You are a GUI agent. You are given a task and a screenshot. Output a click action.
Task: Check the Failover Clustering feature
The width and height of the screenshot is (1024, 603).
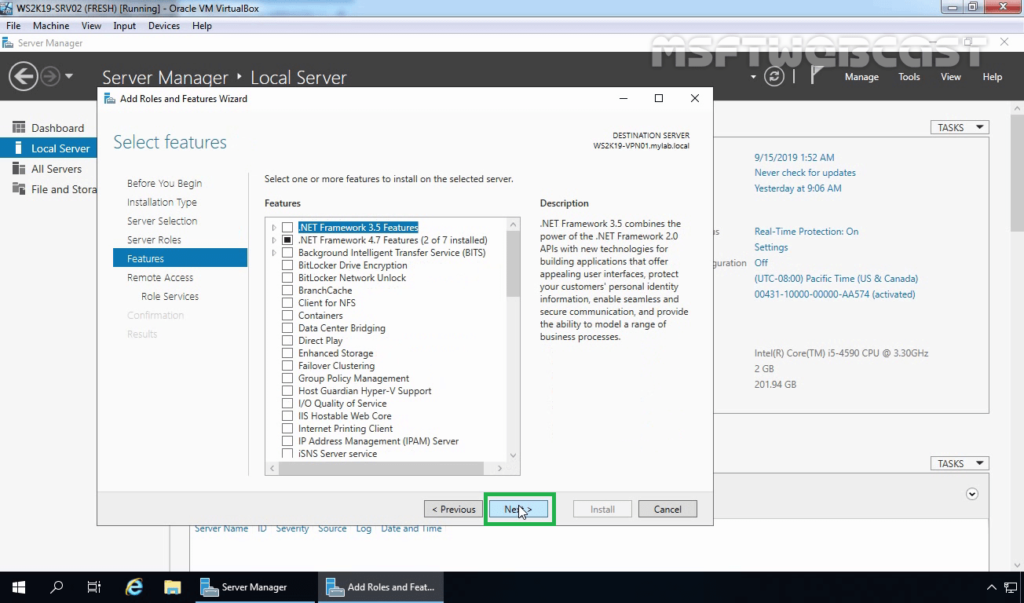pos(287,366)
